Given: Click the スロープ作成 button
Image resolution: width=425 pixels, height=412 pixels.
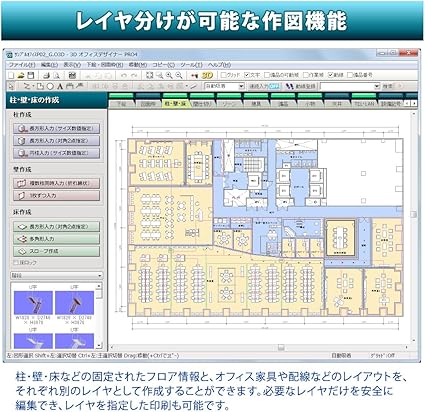Looking at the screenshot, I should [56, 251].
